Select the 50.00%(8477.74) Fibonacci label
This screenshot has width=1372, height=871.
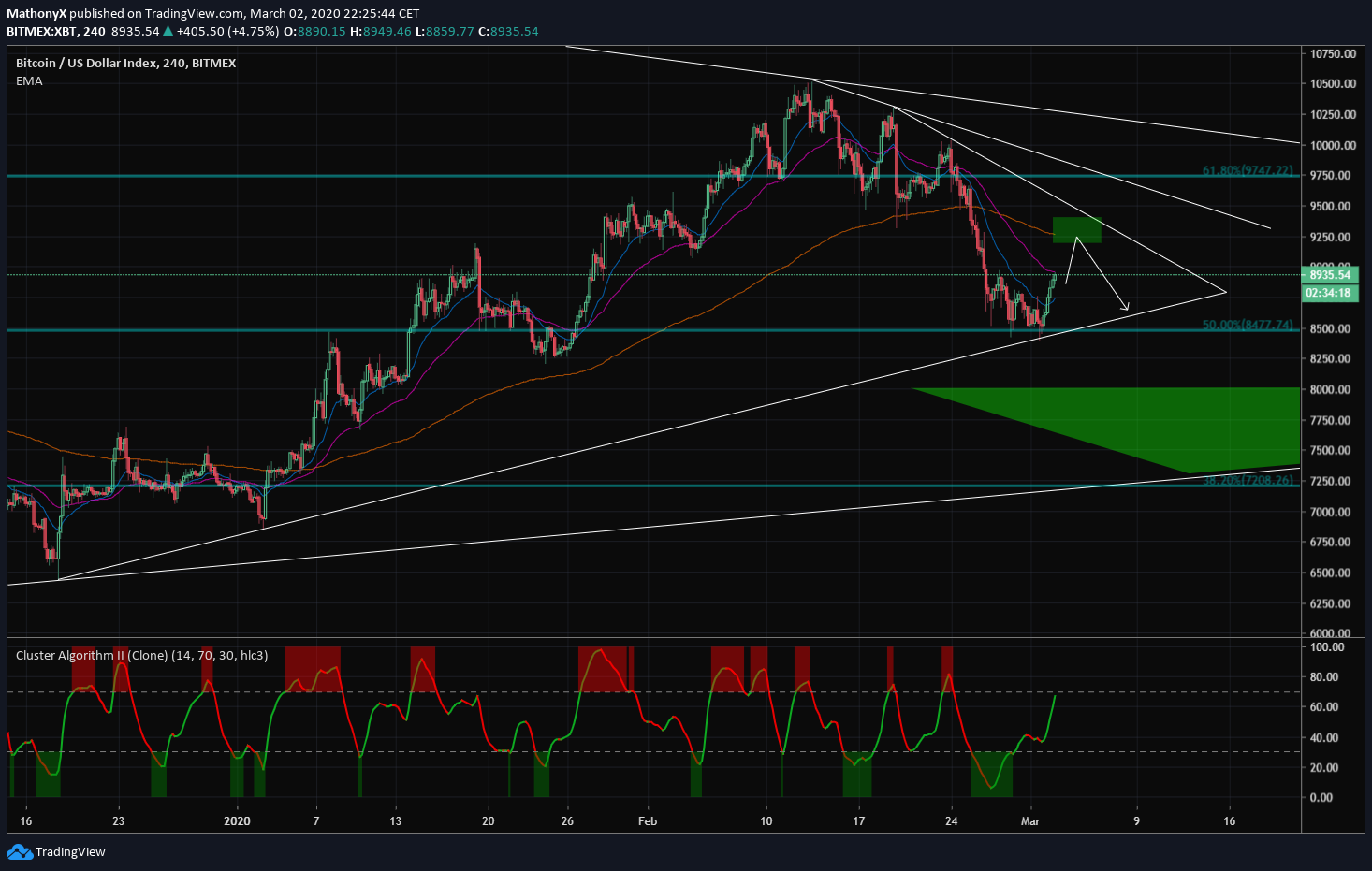(x=1248, y=326)
